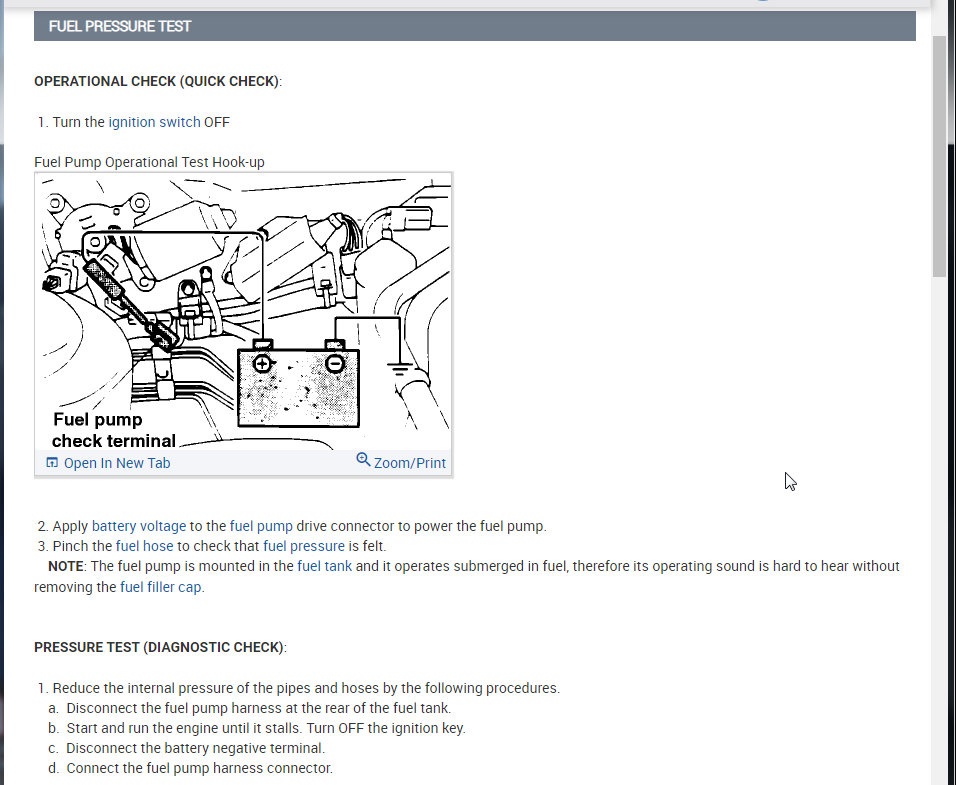Click 'Disconnect the fuel pump harness' step text
Image resolution: width=956 pixels, height=785 pixels.
[259, 708]
